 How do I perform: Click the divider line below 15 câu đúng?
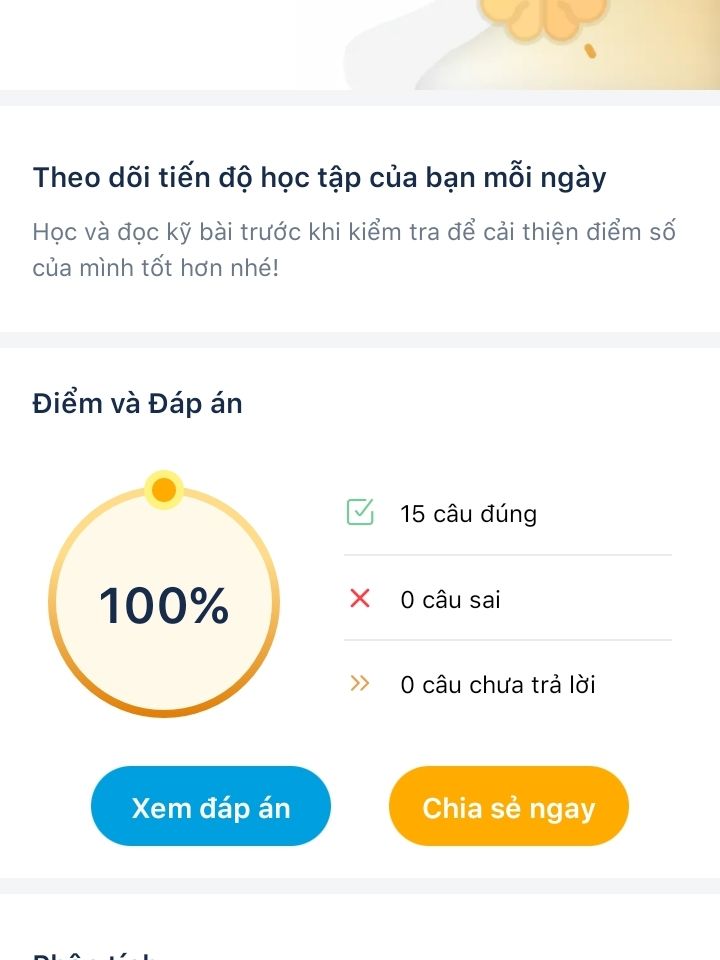click(x=508, y=555)
